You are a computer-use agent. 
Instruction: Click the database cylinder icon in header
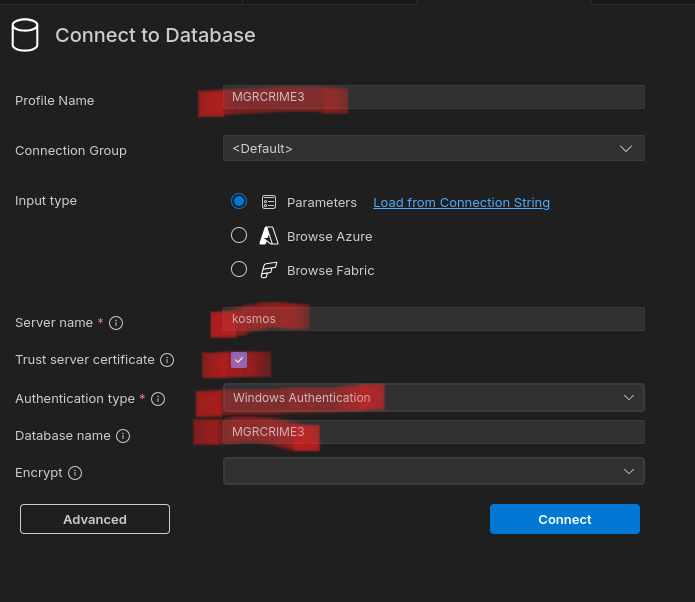click(x=24, y=35)
